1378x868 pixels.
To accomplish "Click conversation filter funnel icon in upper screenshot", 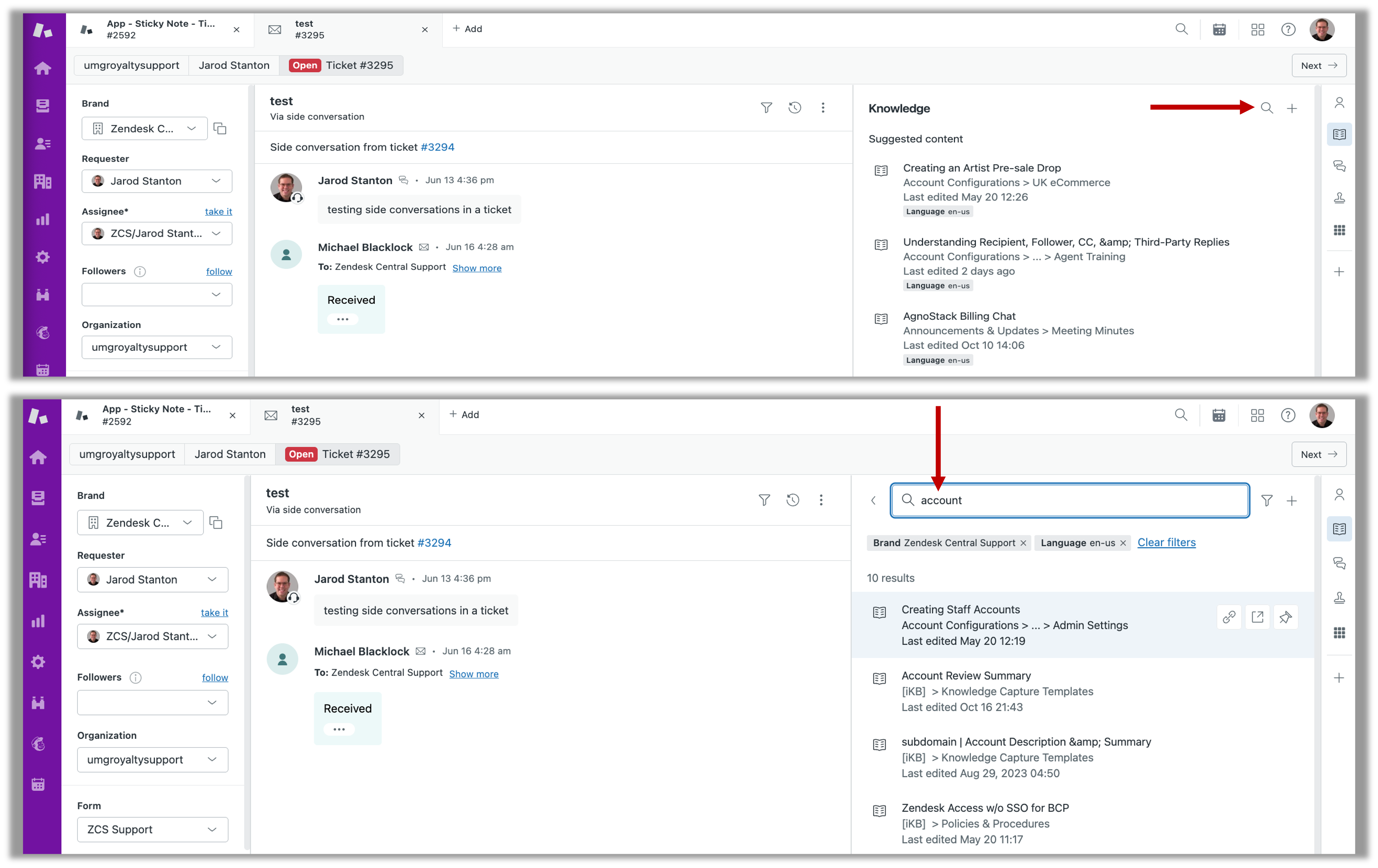I will [x=766, y=108].
